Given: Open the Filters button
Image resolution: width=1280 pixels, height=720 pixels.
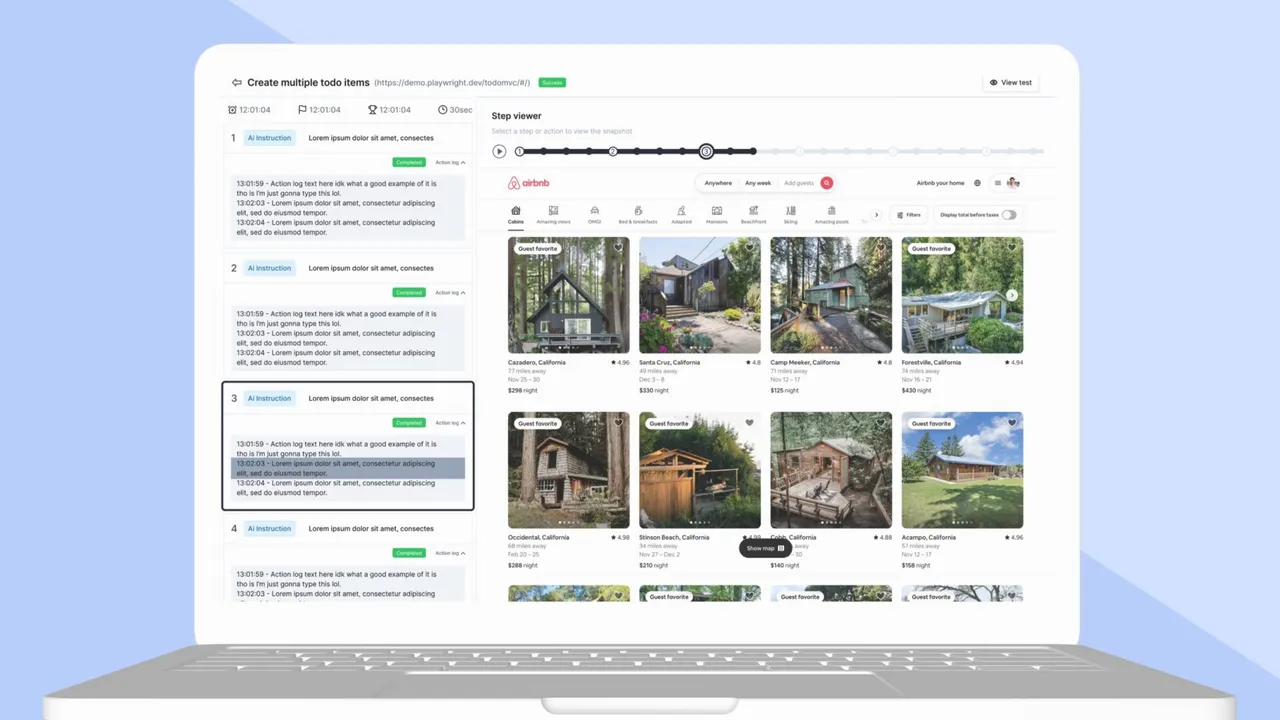Looking at the screenshot, I should (909, 215).
